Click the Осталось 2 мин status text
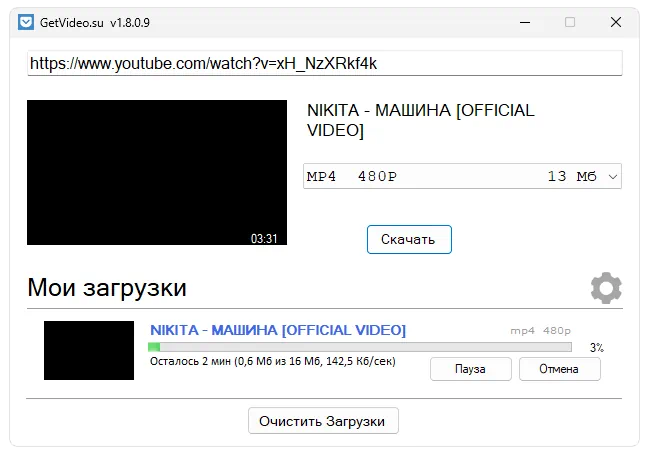The image size is (647, 453). pyautogui.click(x=272, y=361)
